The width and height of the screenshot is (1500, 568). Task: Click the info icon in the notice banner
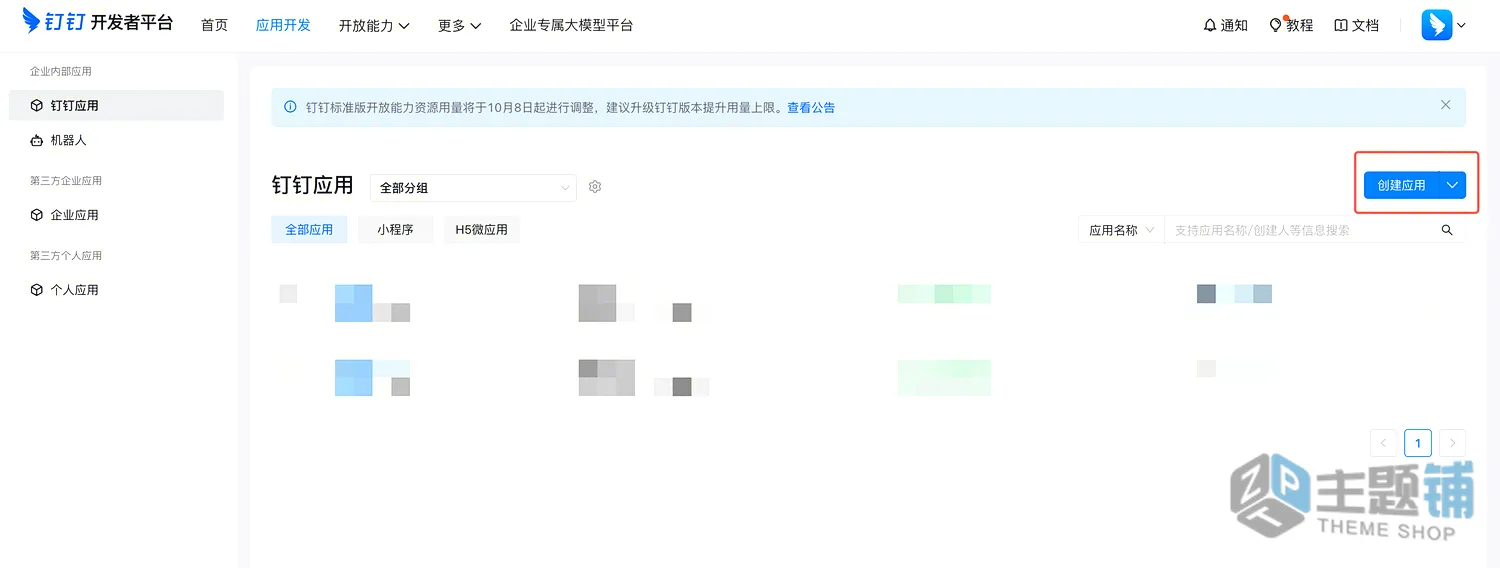point(290,107)
